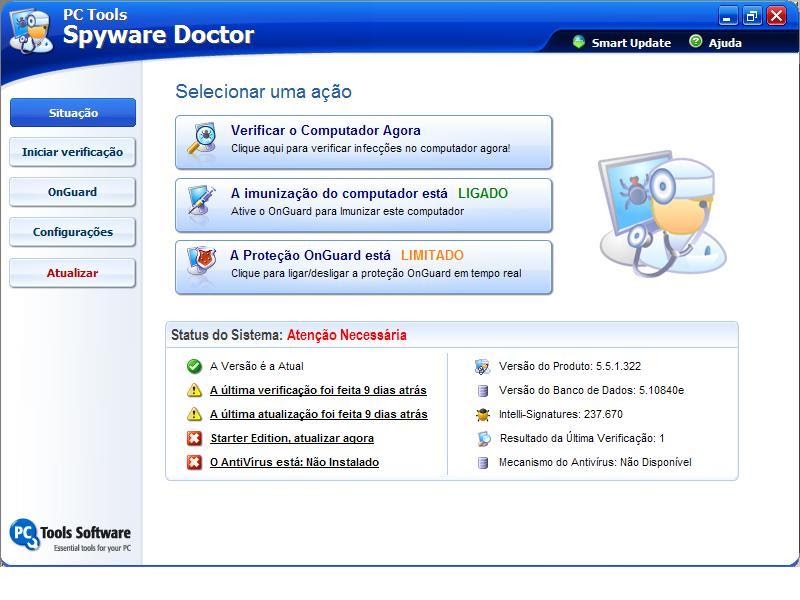Screen dimensions: 800x600
Task: Click the green LIGADO status label
Action: tap(483, 193)
